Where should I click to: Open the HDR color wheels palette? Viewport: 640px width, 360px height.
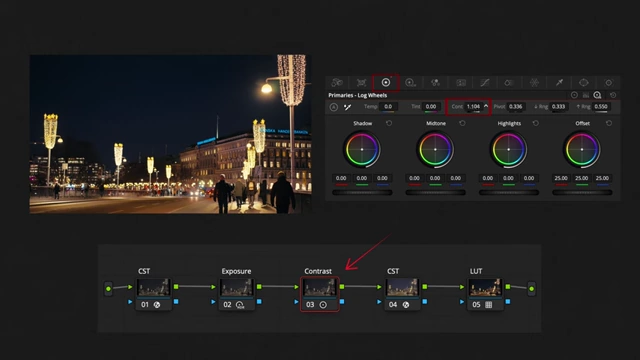pos(410,83)
